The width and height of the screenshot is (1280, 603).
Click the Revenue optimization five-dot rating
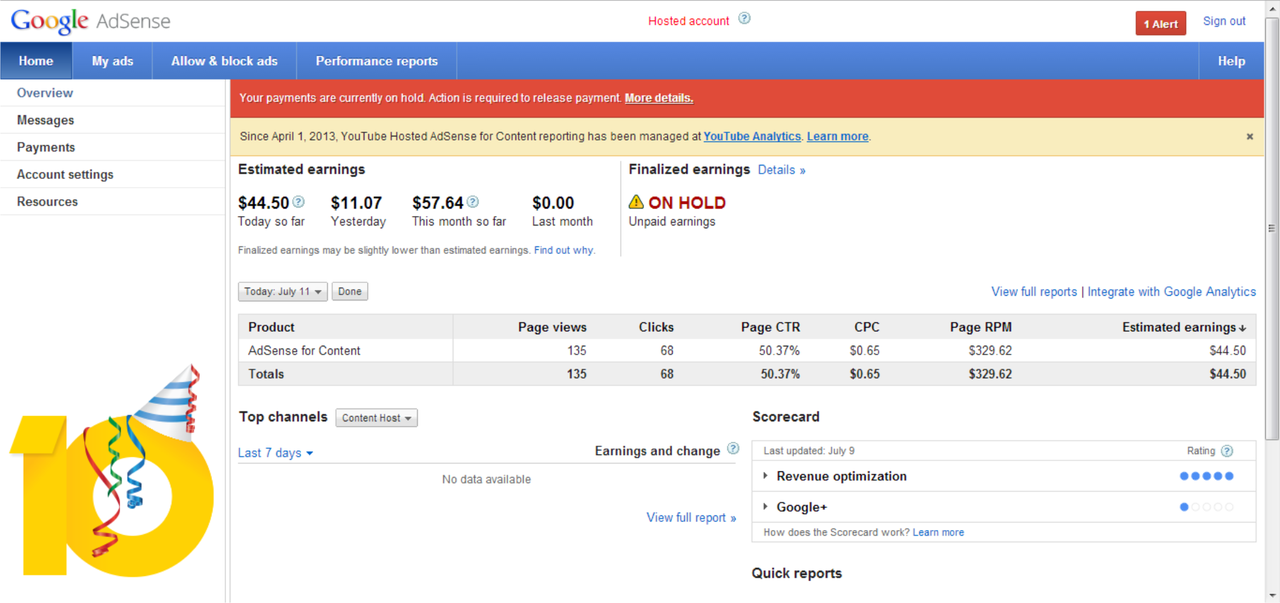[1207, 476]
